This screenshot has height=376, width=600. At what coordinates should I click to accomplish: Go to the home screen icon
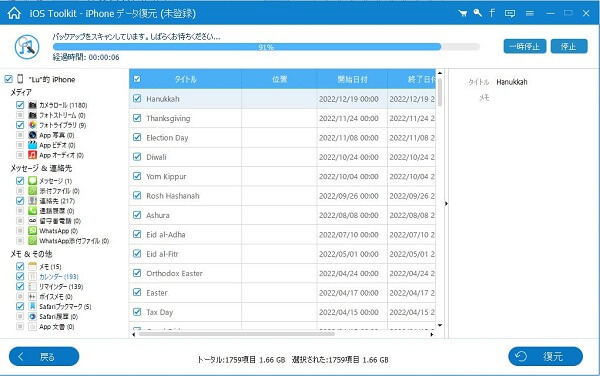coord(14,13)
